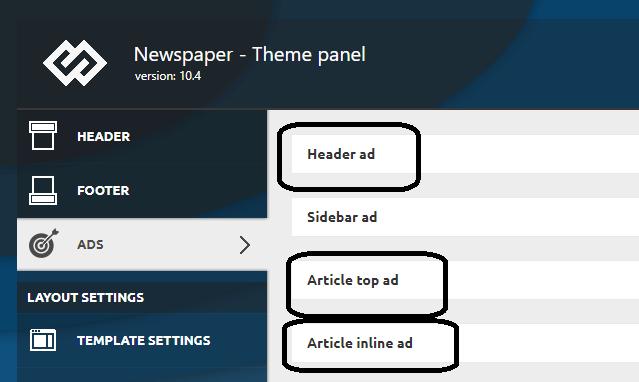The height and width of the screenshot is (382, 639).
Task: Open the FOOTER menu section
Action: (142, 190)
